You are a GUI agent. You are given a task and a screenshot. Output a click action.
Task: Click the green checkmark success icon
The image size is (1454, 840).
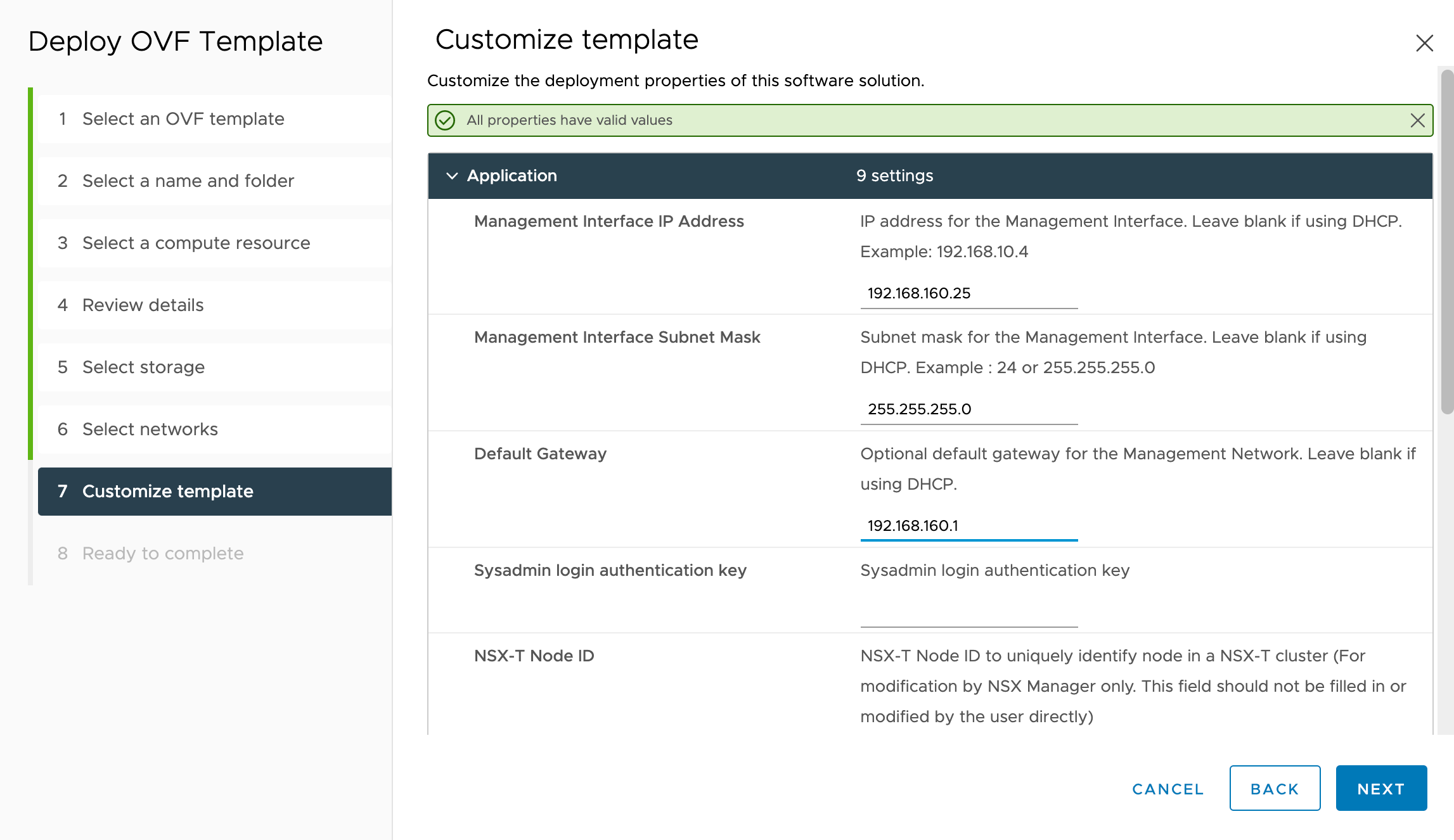point(445,120)
